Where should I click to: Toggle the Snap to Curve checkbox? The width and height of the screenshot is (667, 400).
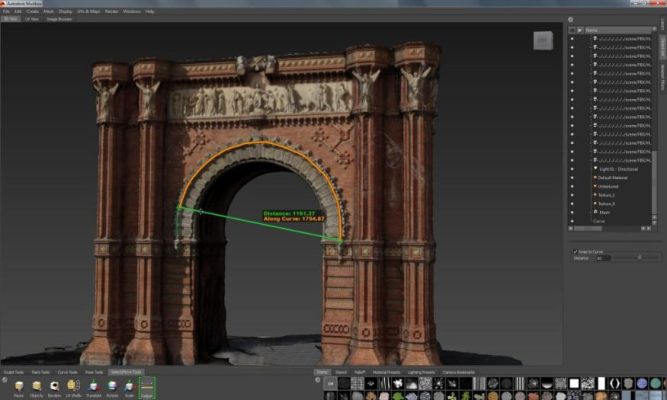click(x=574, y=251)
